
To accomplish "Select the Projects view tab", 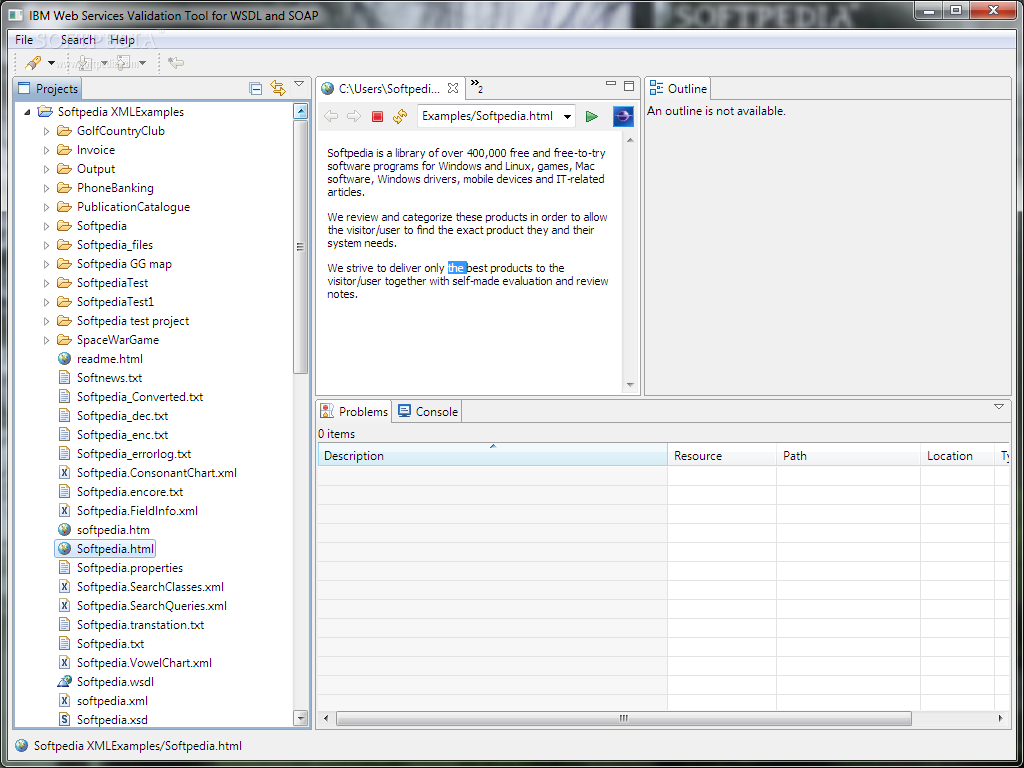I will pos(48,89).
